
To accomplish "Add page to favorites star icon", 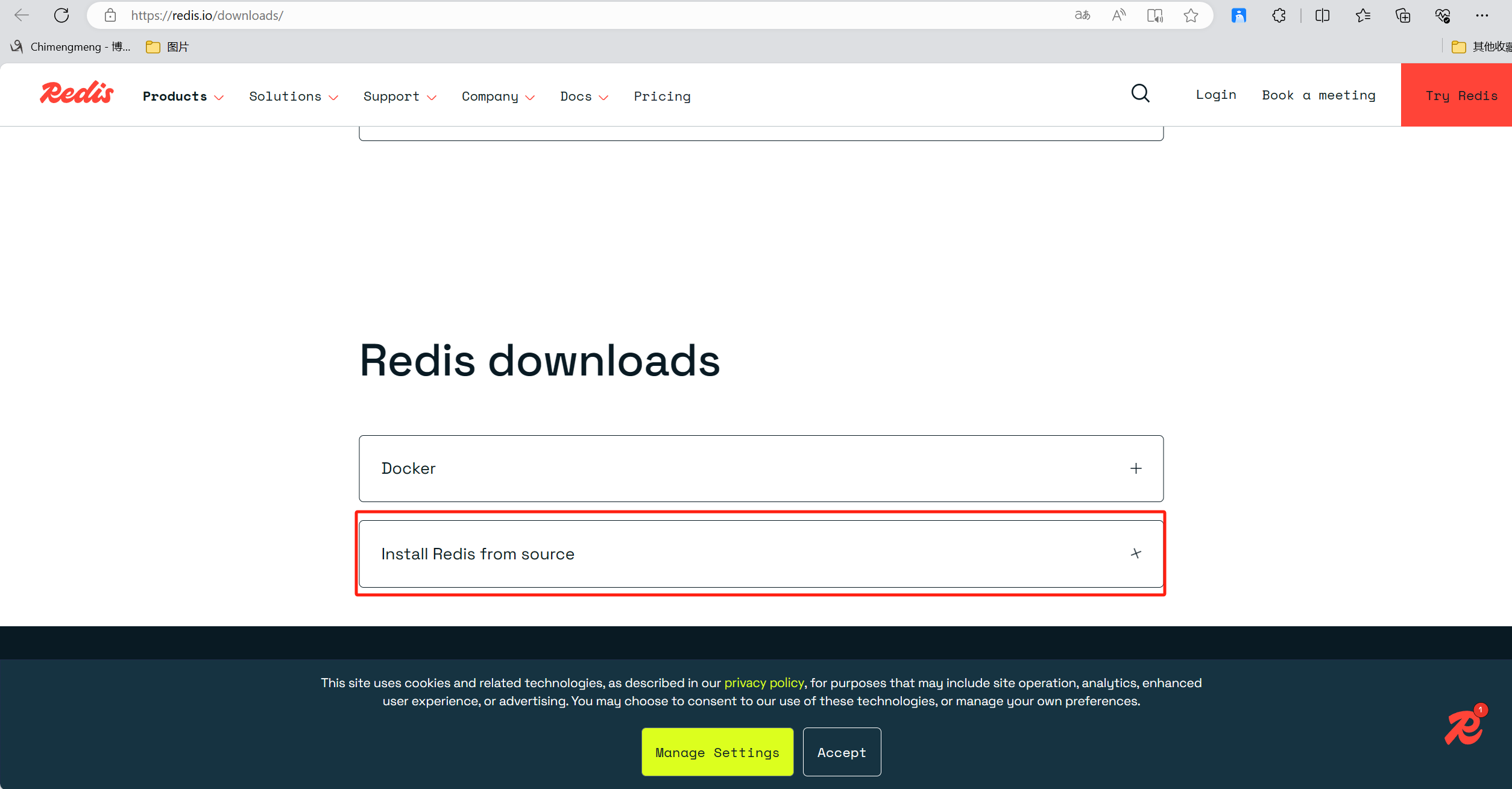I will point(1191,15).
